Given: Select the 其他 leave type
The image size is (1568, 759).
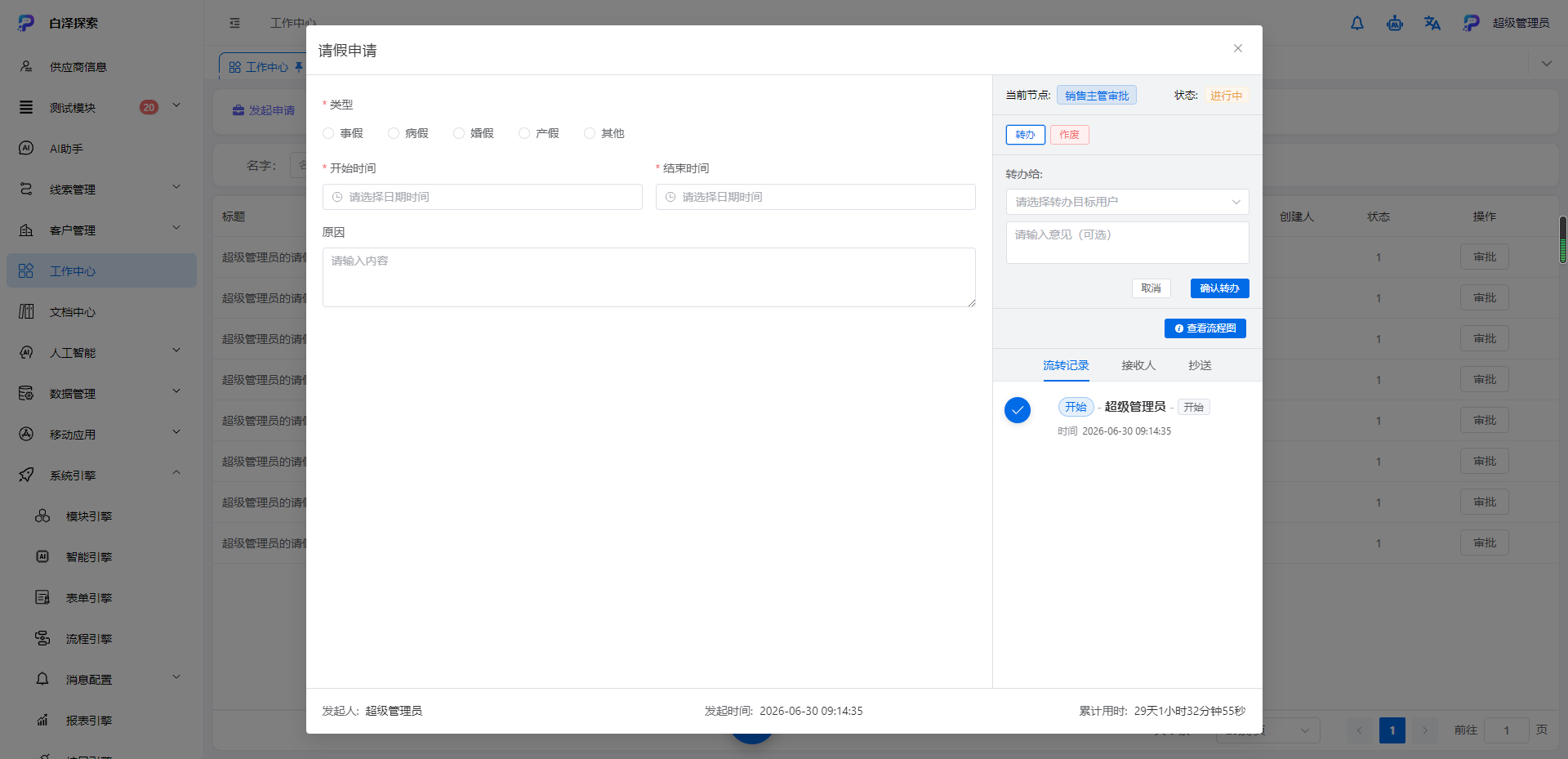Looking at the screenshot, I should 604,133.
